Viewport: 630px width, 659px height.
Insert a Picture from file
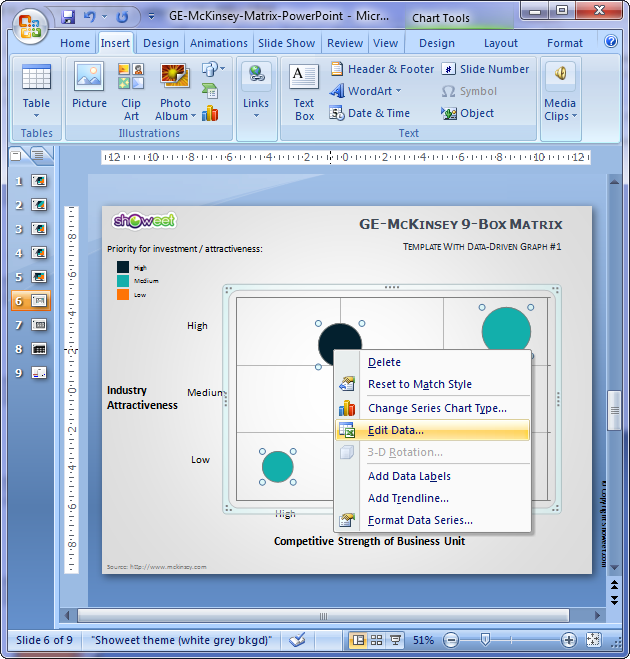pyautogui.click(x=89, y=86)
